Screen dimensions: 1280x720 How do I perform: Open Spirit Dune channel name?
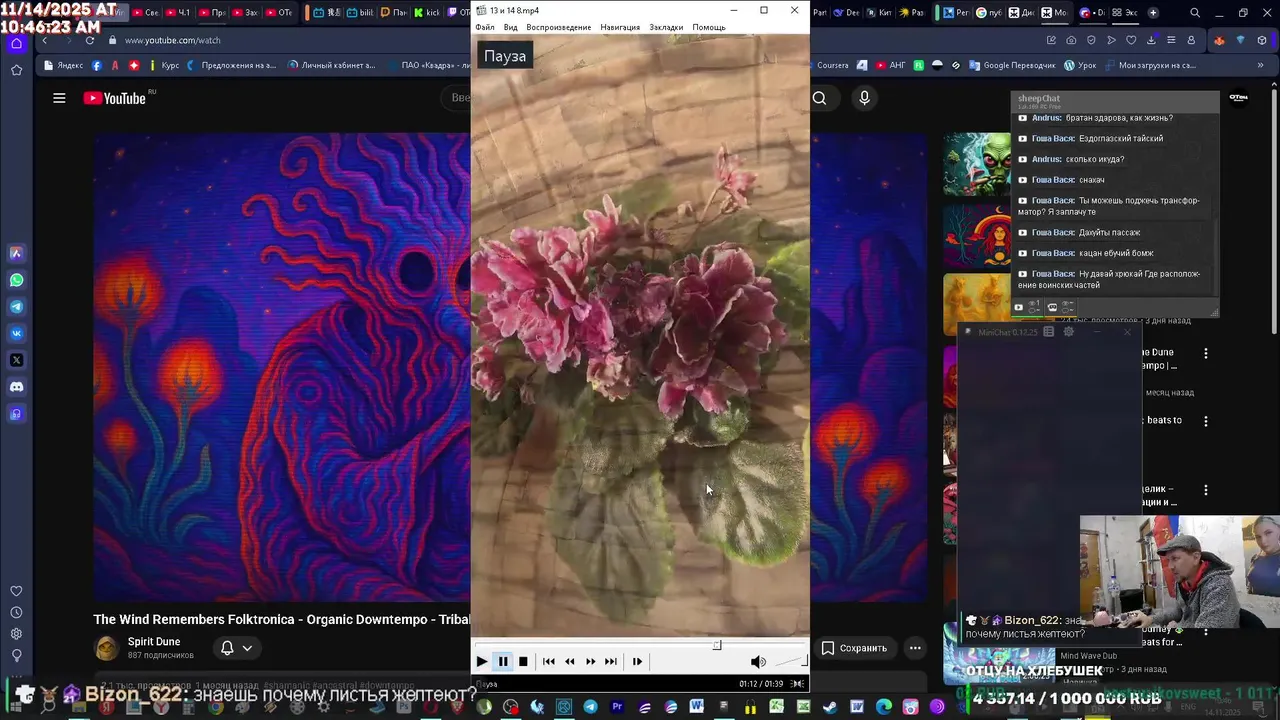(154, 642)
